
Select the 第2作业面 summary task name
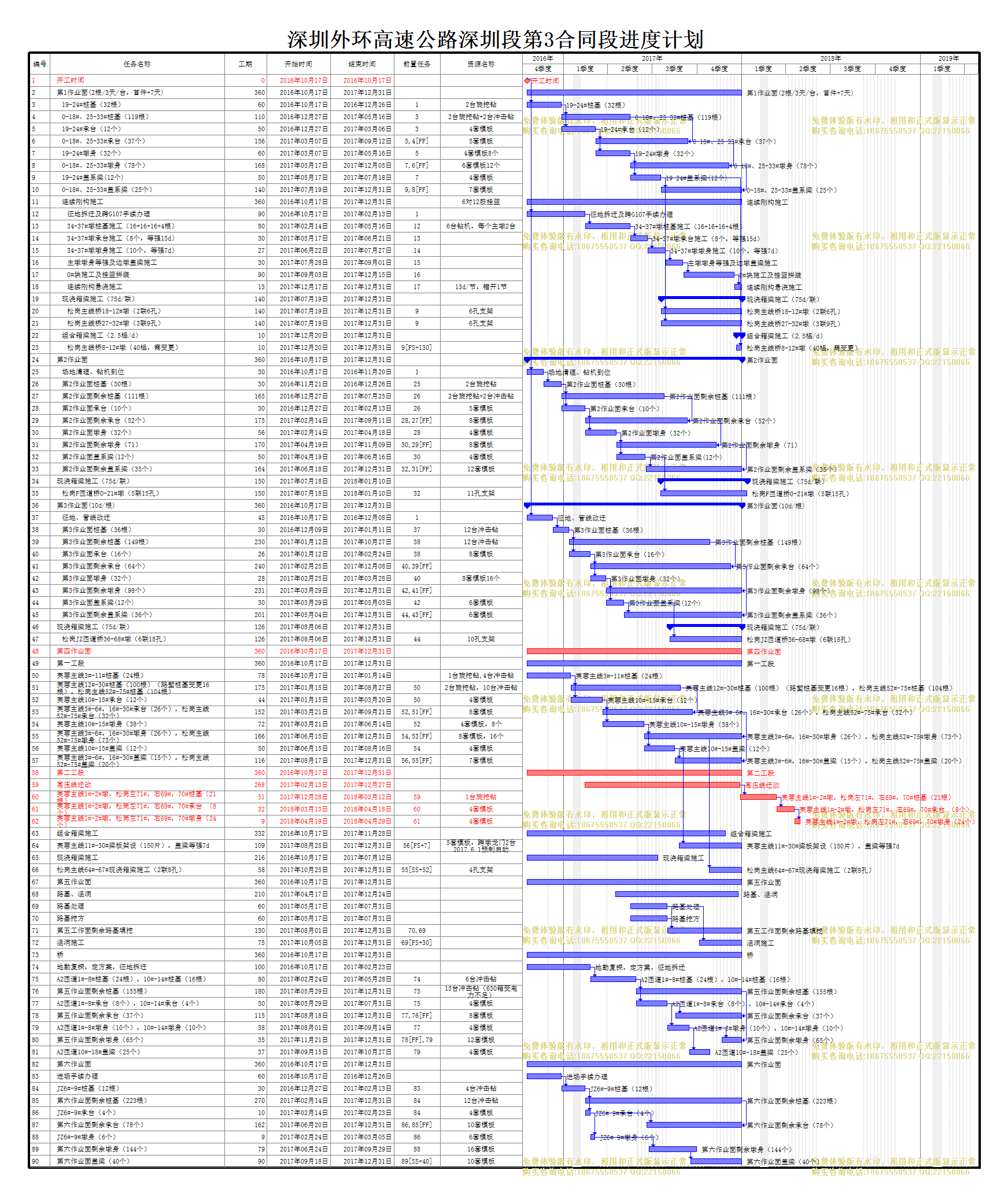coord(72,360)
